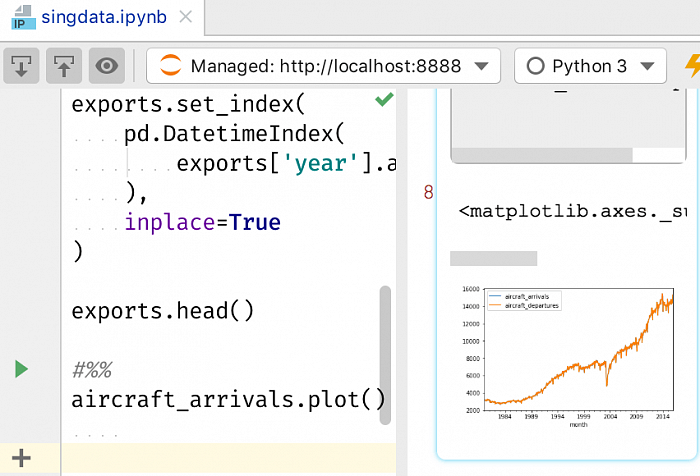Click the move cell down toolbar icon
The height and width of the screenshot is (476, 700).
(21, 67)
